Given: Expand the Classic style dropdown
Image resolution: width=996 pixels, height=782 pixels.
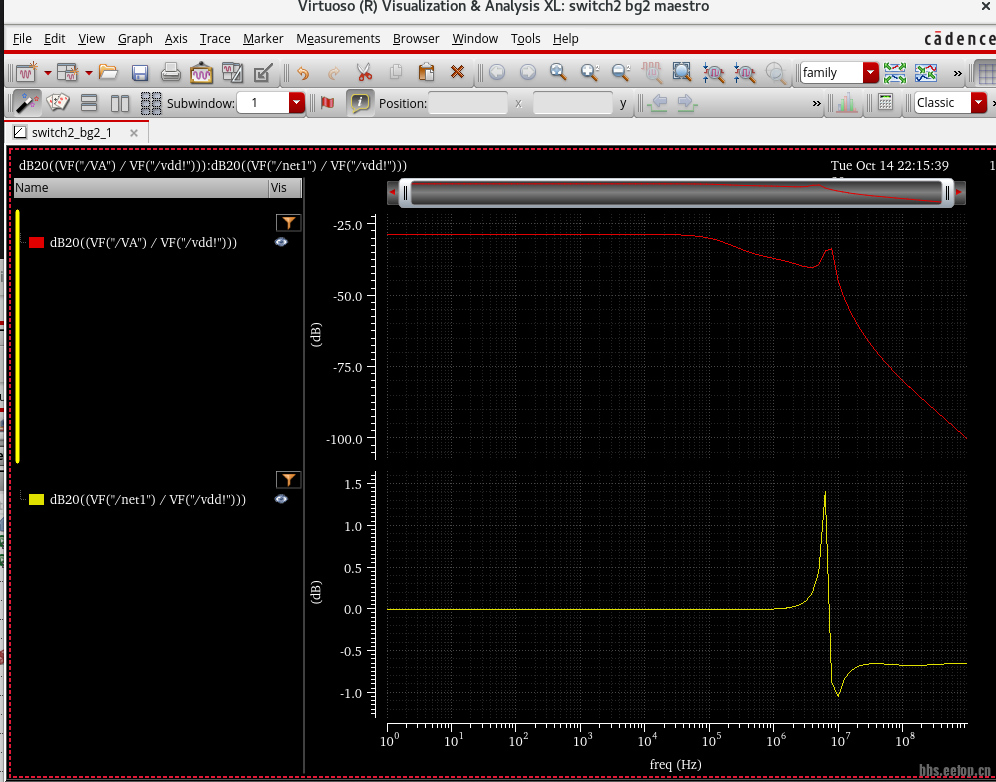Looking at the screenshot, I should tap(979, 103).
